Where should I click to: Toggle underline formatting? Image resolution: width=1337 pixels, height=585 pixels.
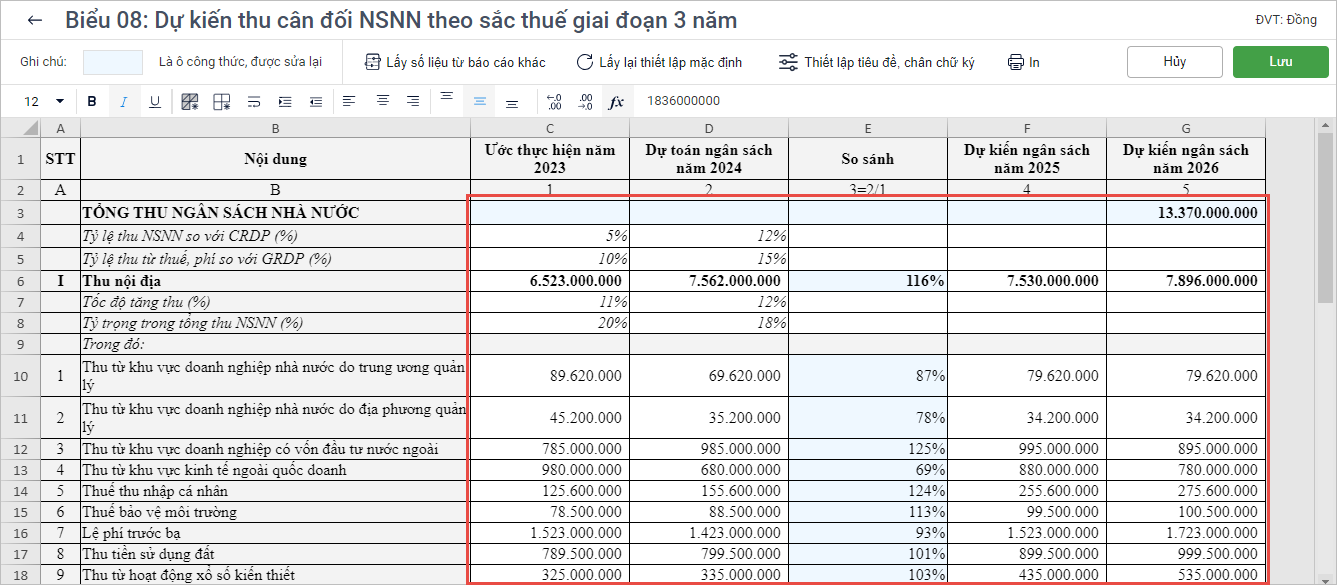pyautogui.click(x=155, y=101)
